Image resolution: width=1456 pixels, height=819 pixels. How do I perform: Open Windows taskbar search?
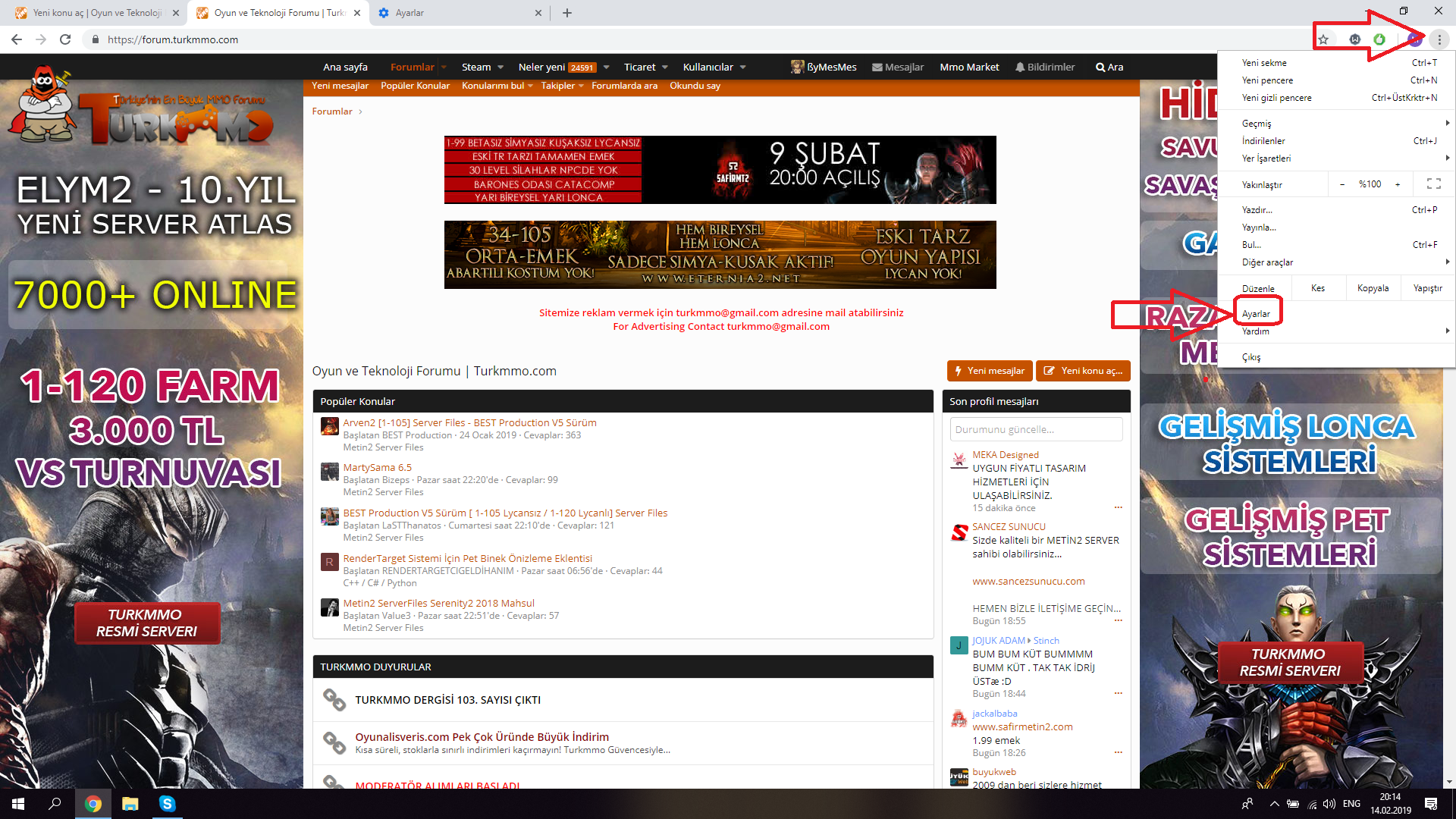(55, 804)
